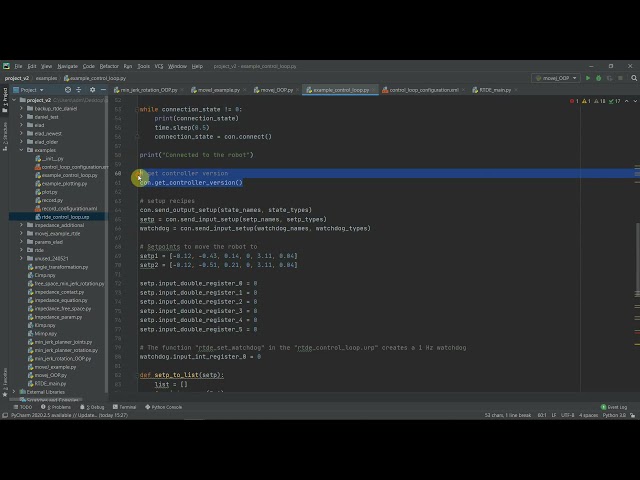This screenshot has width=640, height=480.
Task: Click the 4 spaces indent status
Action: (x=588, y=416)
